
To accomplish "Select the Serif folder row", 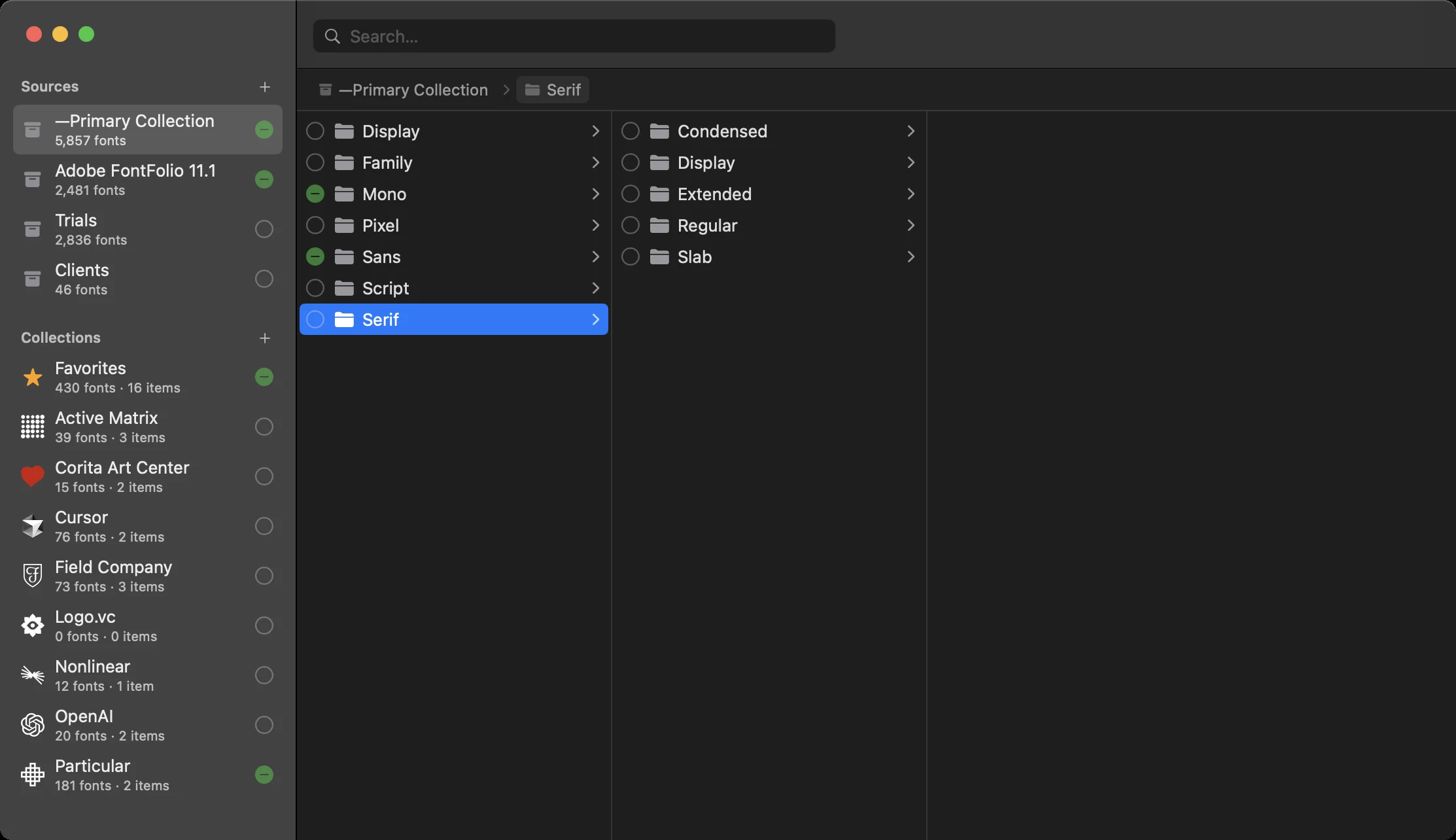I will click(454, 319).
